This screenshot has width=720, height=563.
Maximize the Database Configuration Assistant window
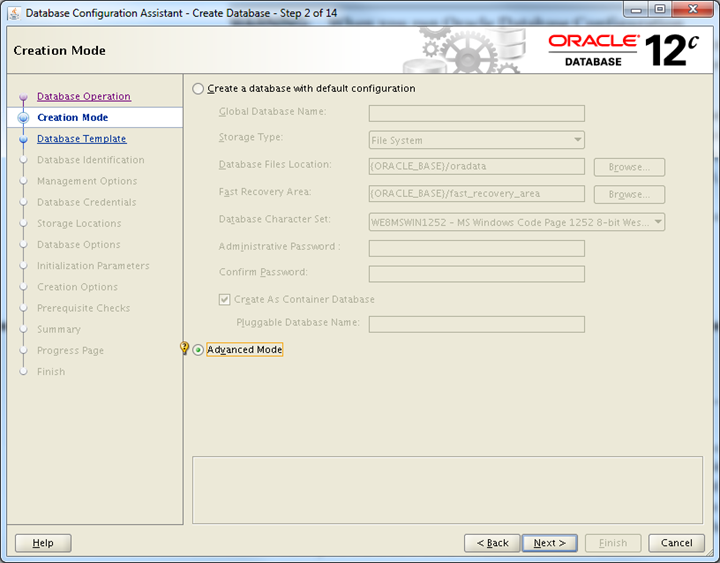click(x=660, y=10)
